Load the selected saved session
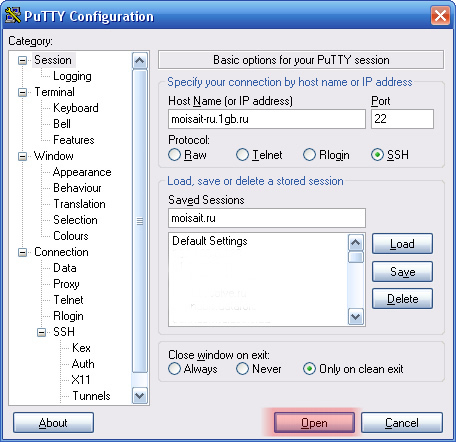The width and height of the screenshot is (456, 442). point(402,244)
